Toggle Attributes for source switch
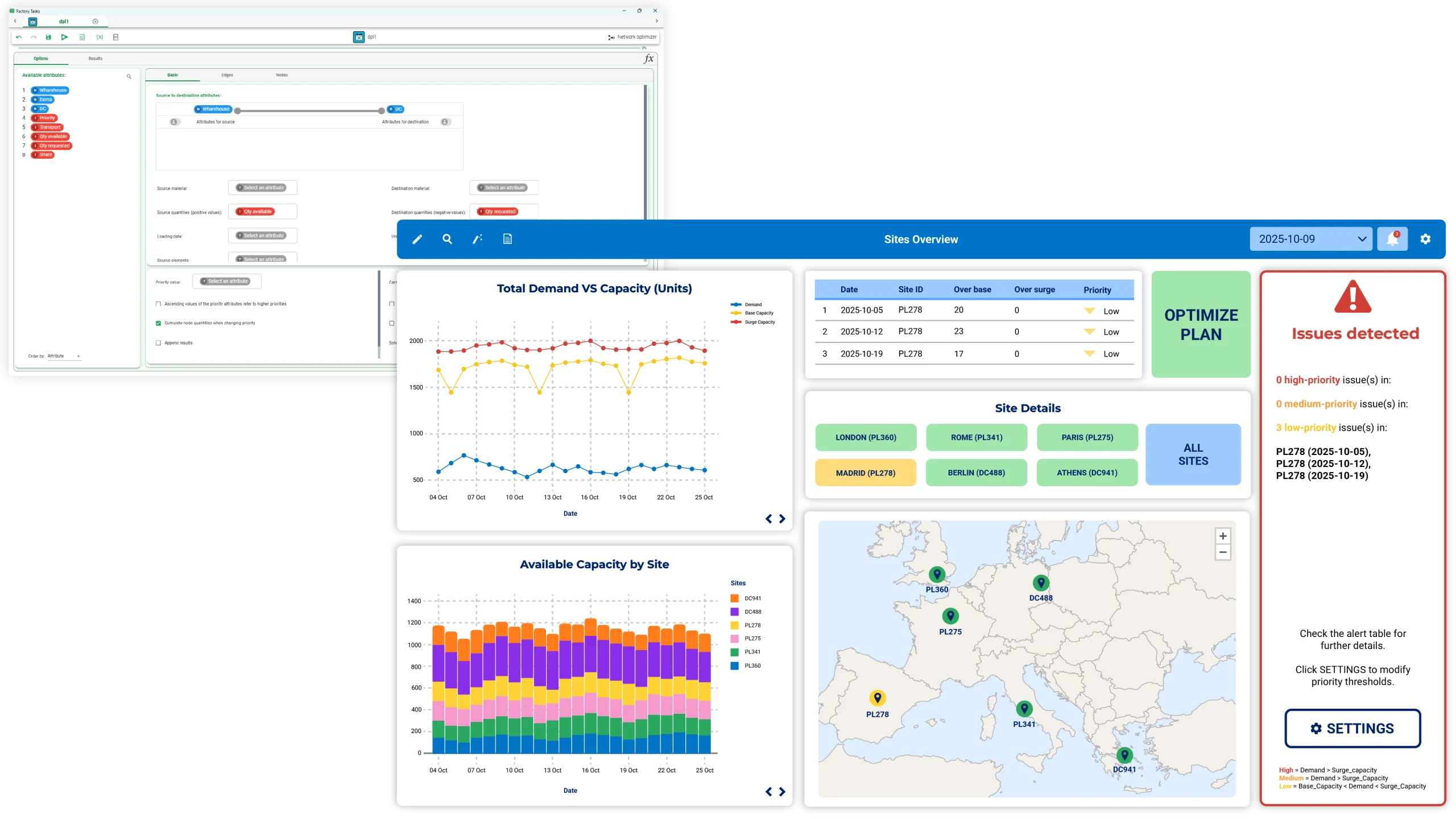Viewport: 1456px width, 819px height. pos(175,122)
